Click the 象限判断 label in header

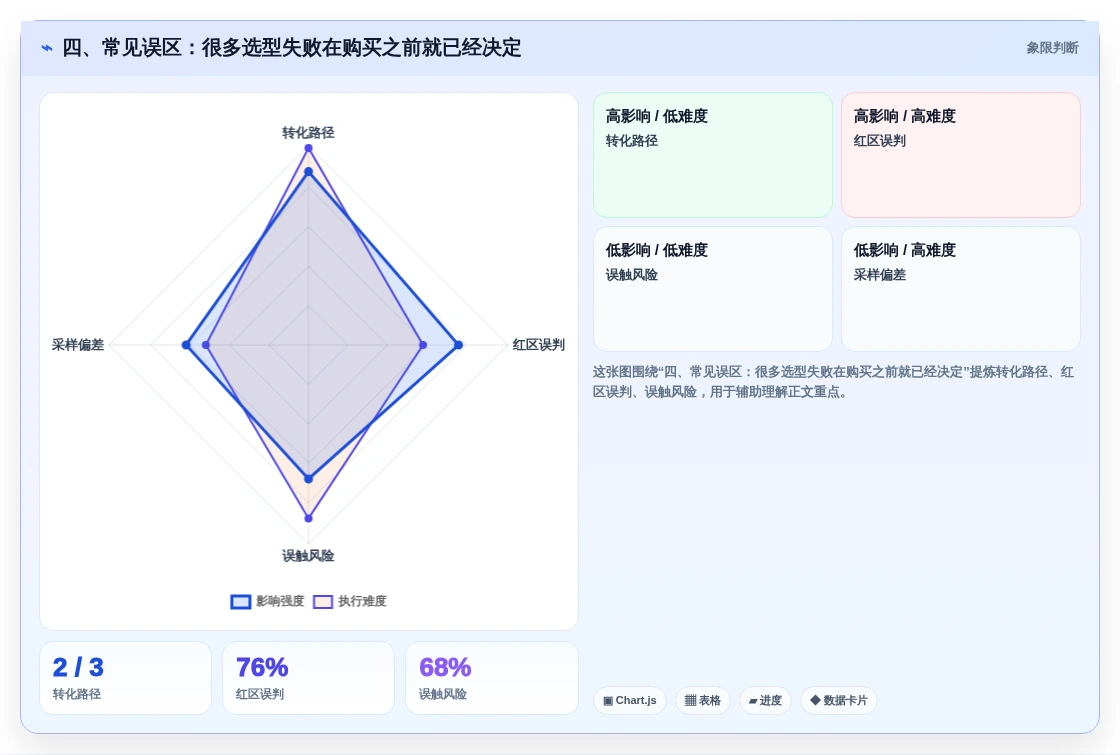point(1052,48)
